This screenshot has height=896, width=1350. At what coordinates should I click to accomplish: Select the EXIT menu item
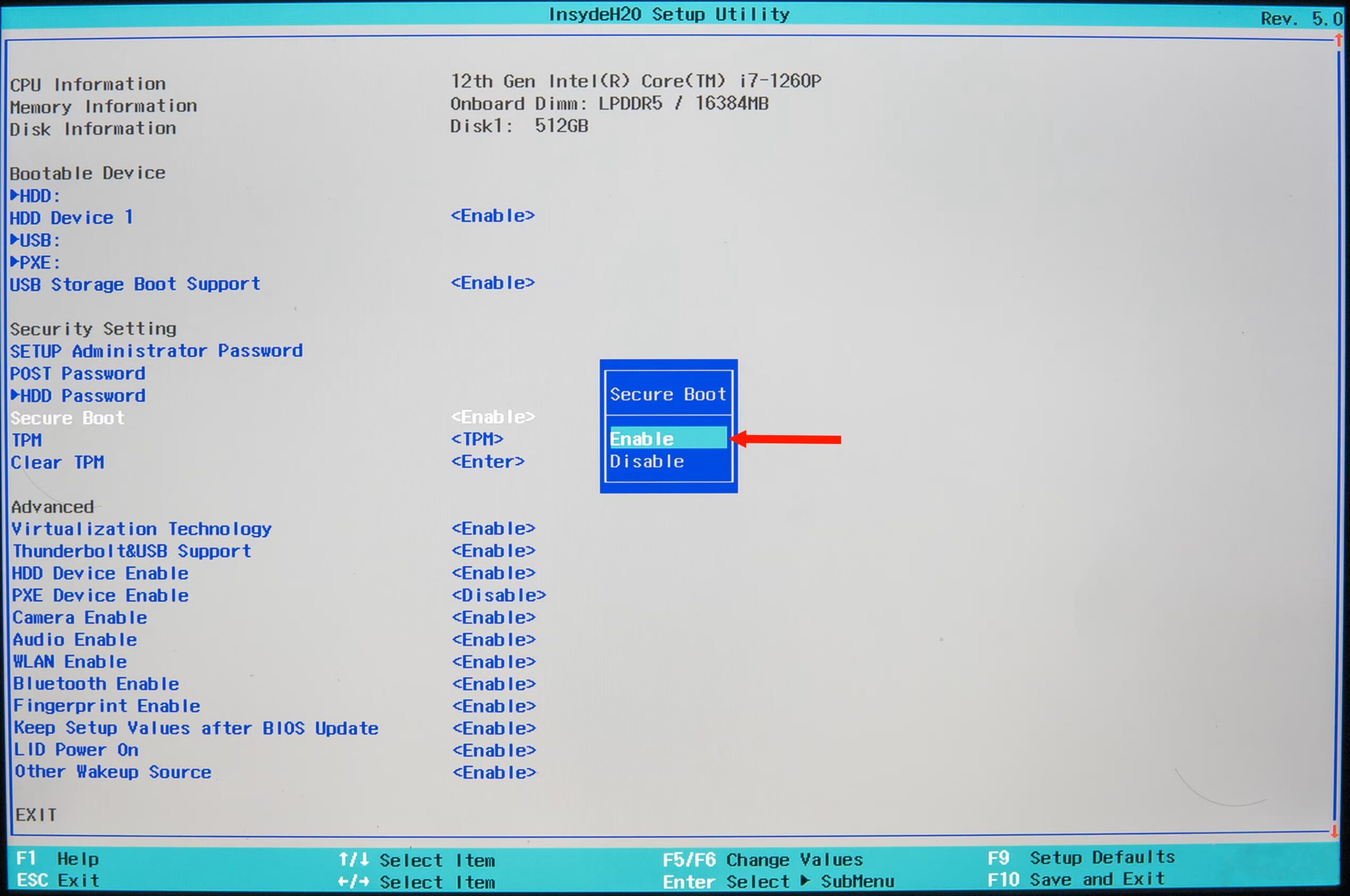tap(36, 814)
